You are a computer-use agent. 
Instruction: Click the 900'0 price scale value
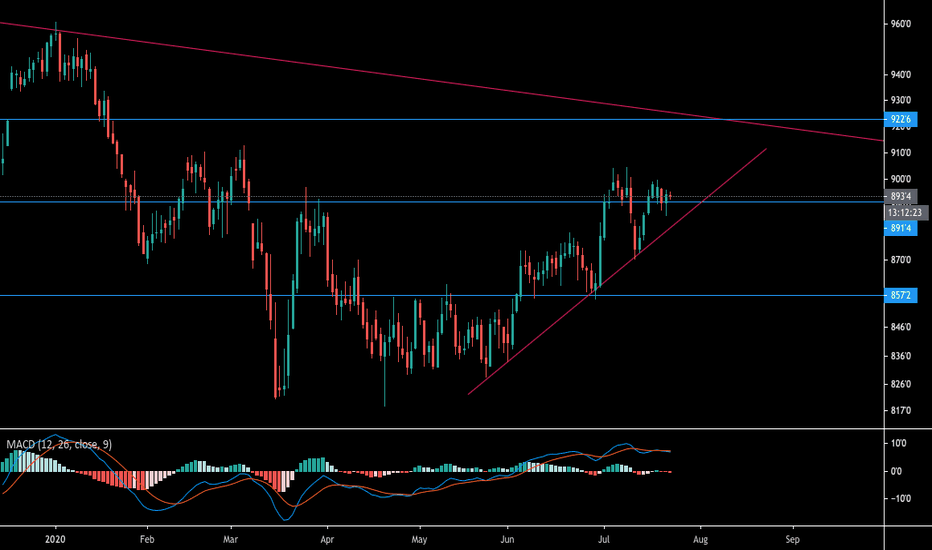[900, 179]
